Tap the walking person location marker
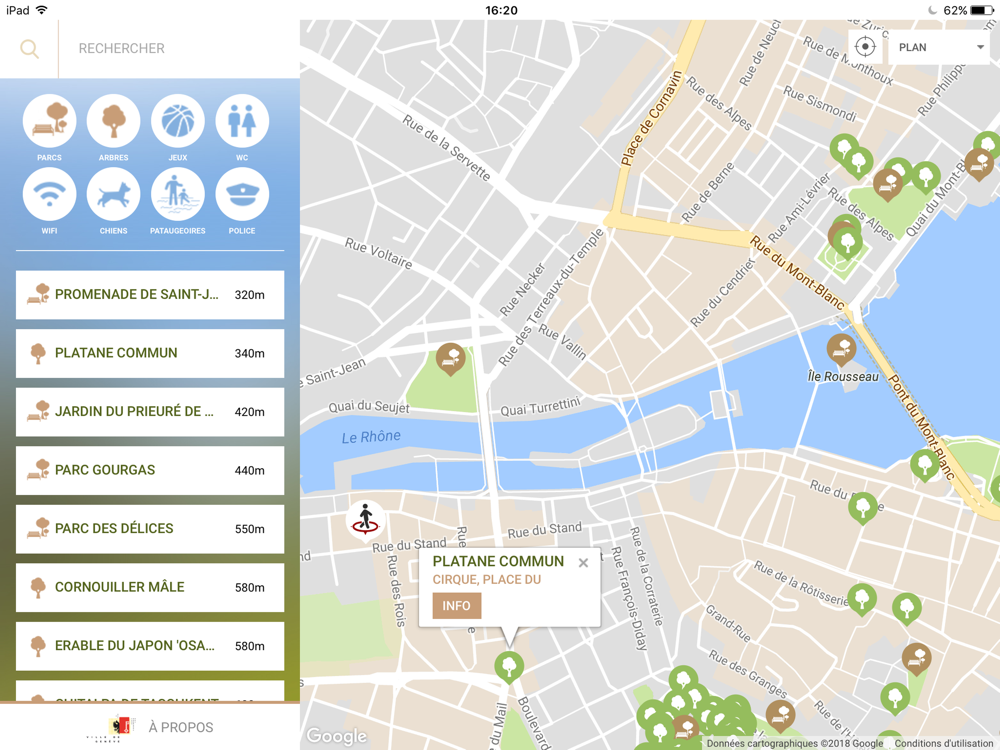Screen dimensions: 1000x750 coord(365,520)
